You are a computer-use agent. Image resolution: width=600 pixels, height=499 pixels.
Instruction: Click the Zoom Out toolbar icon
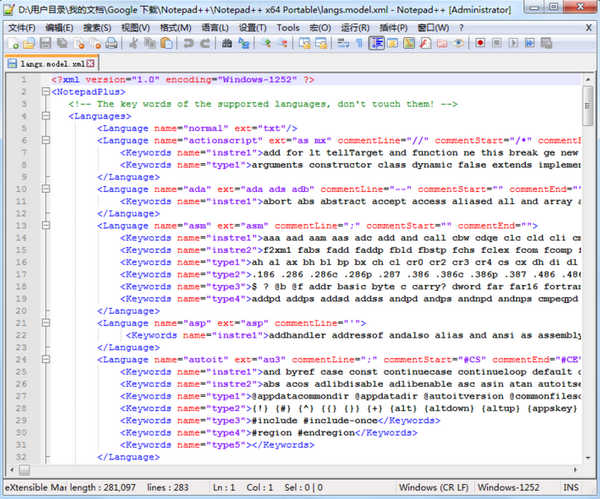pyautogui.click(x=283, y=43)
